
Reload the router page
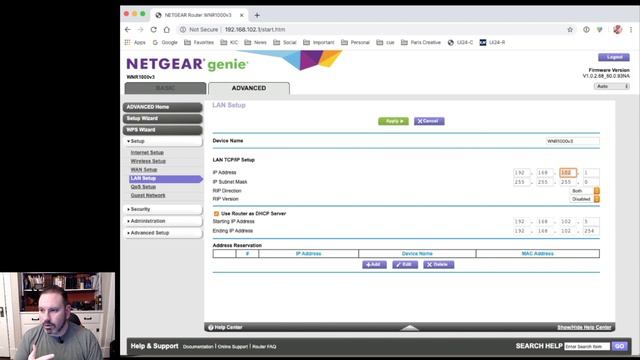tap(153, 29)
